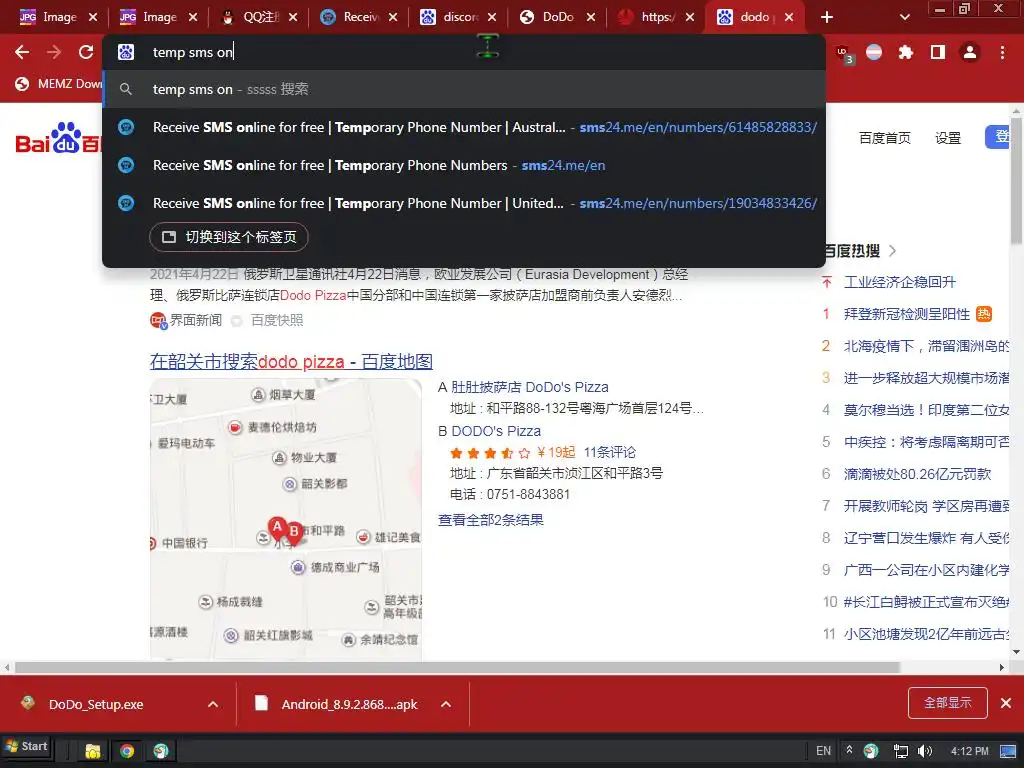1024x768 pixels.
Task: Open the side panel toolbar icon
Action: coord(938,52)
